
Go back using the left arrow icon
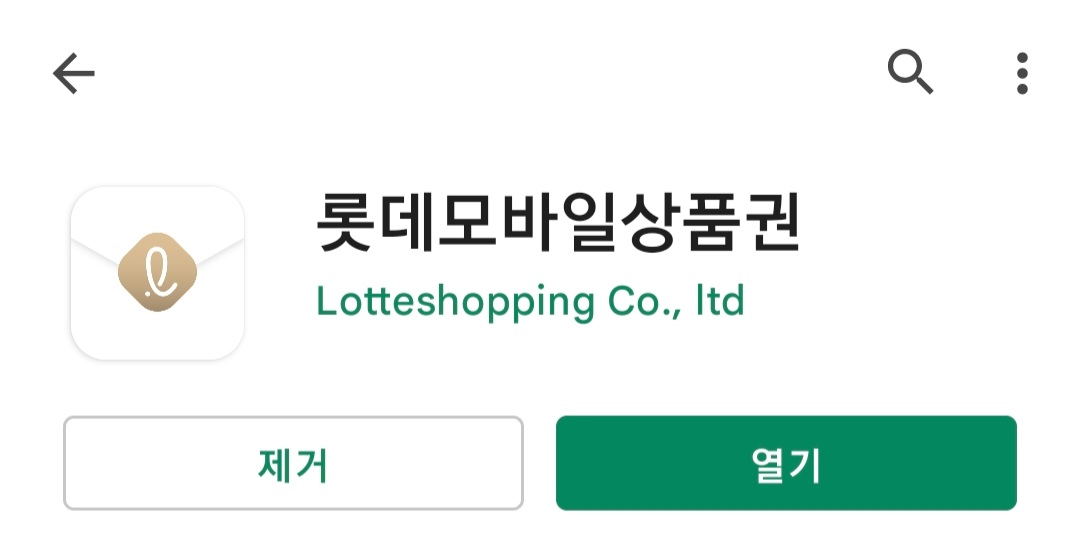[x=74, y=73]
